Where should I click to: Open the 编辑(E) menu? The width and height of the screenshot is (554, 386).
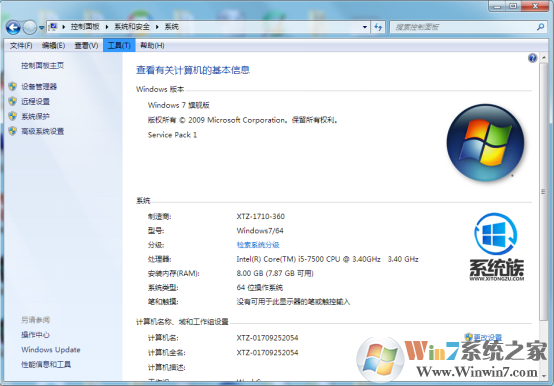(x=53, y=46)
